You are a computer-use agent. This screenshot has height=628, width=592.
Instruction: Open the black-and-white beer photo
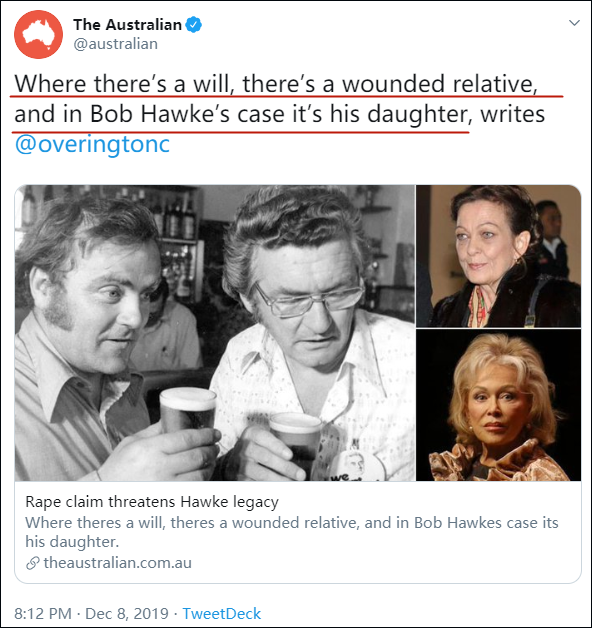coord(215,333)
